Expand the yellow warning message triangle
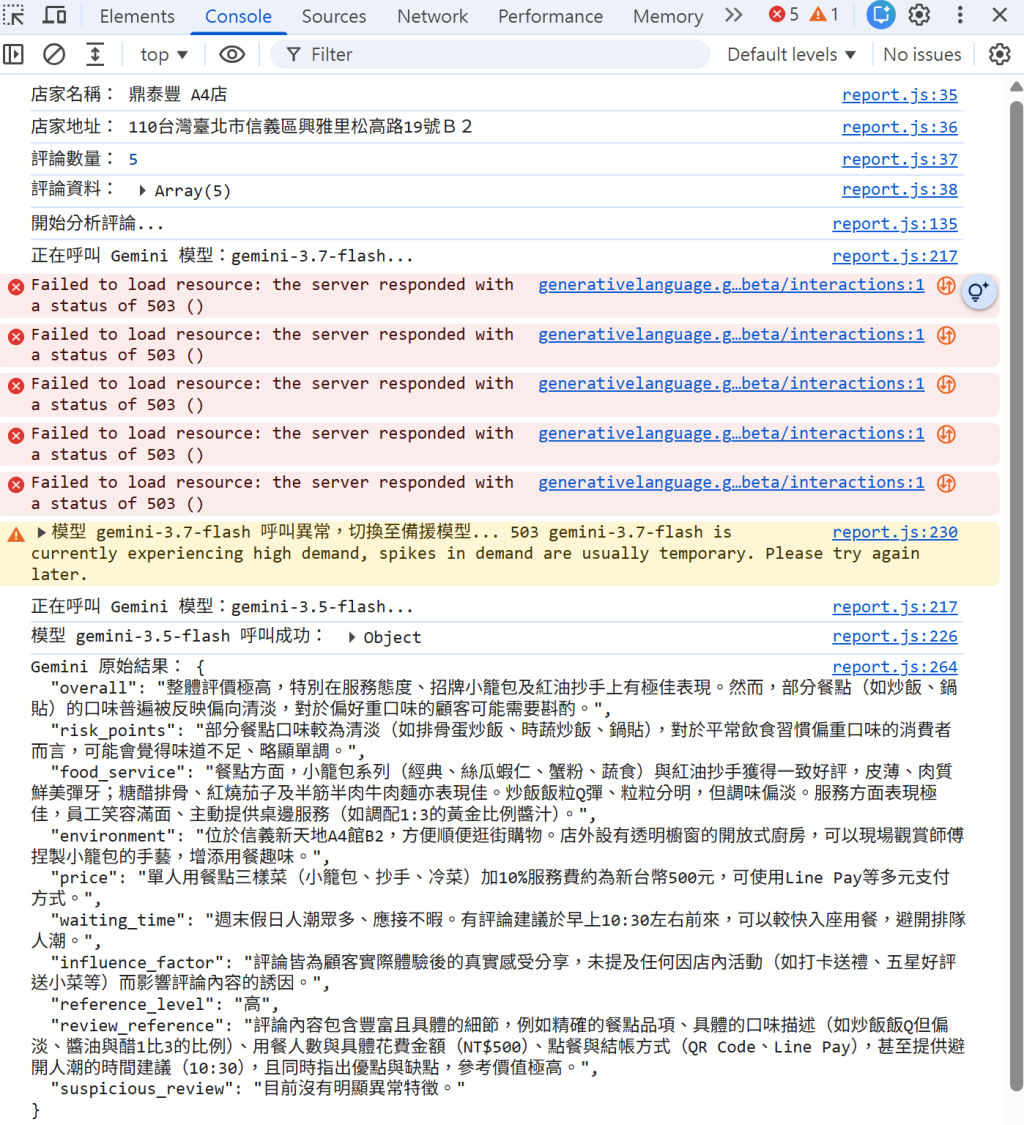 click(x=42, y=532)
